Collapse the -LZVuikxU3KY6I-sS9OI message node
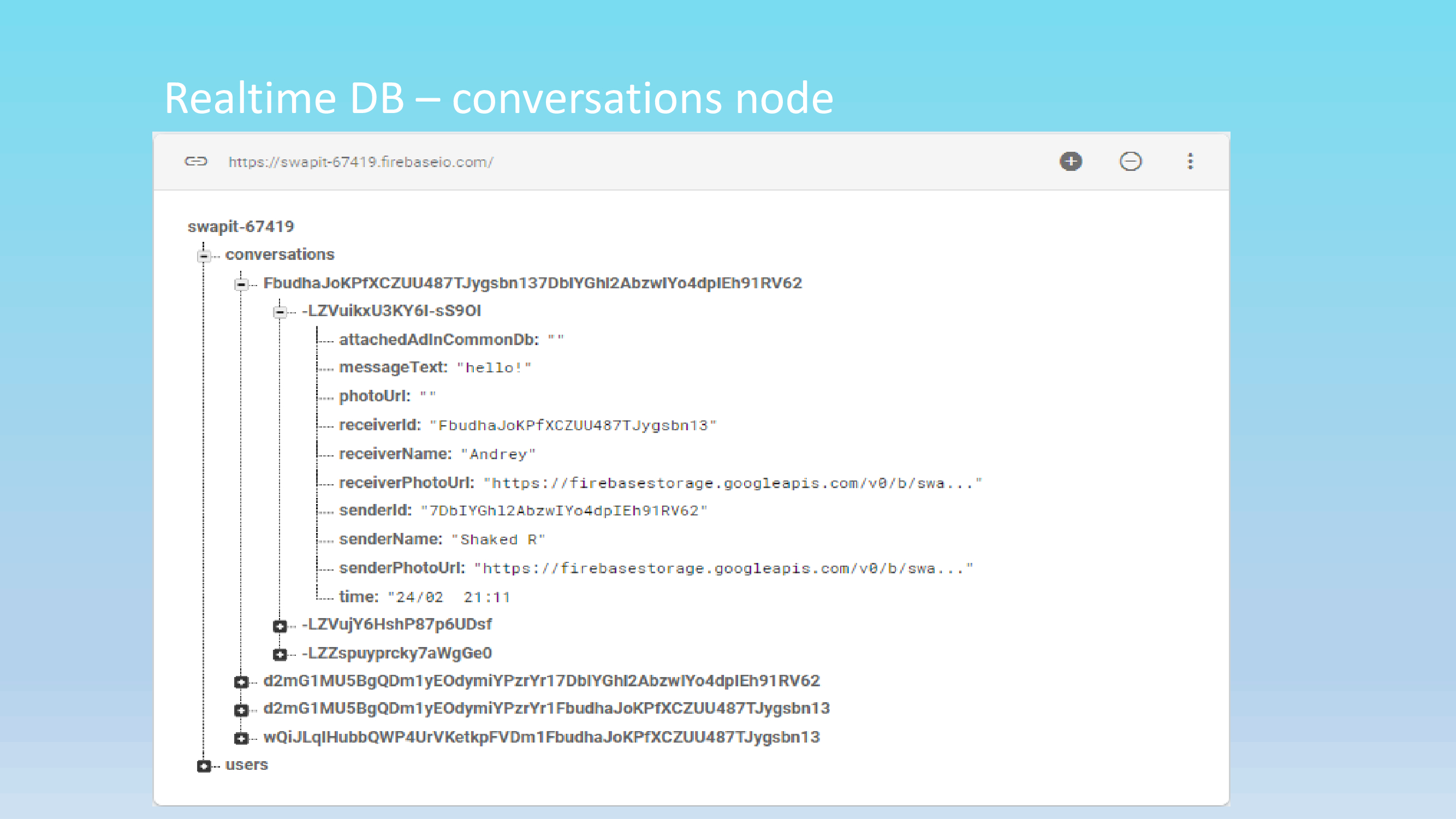Screen dimensions: 1456x819 click(280, 312)
